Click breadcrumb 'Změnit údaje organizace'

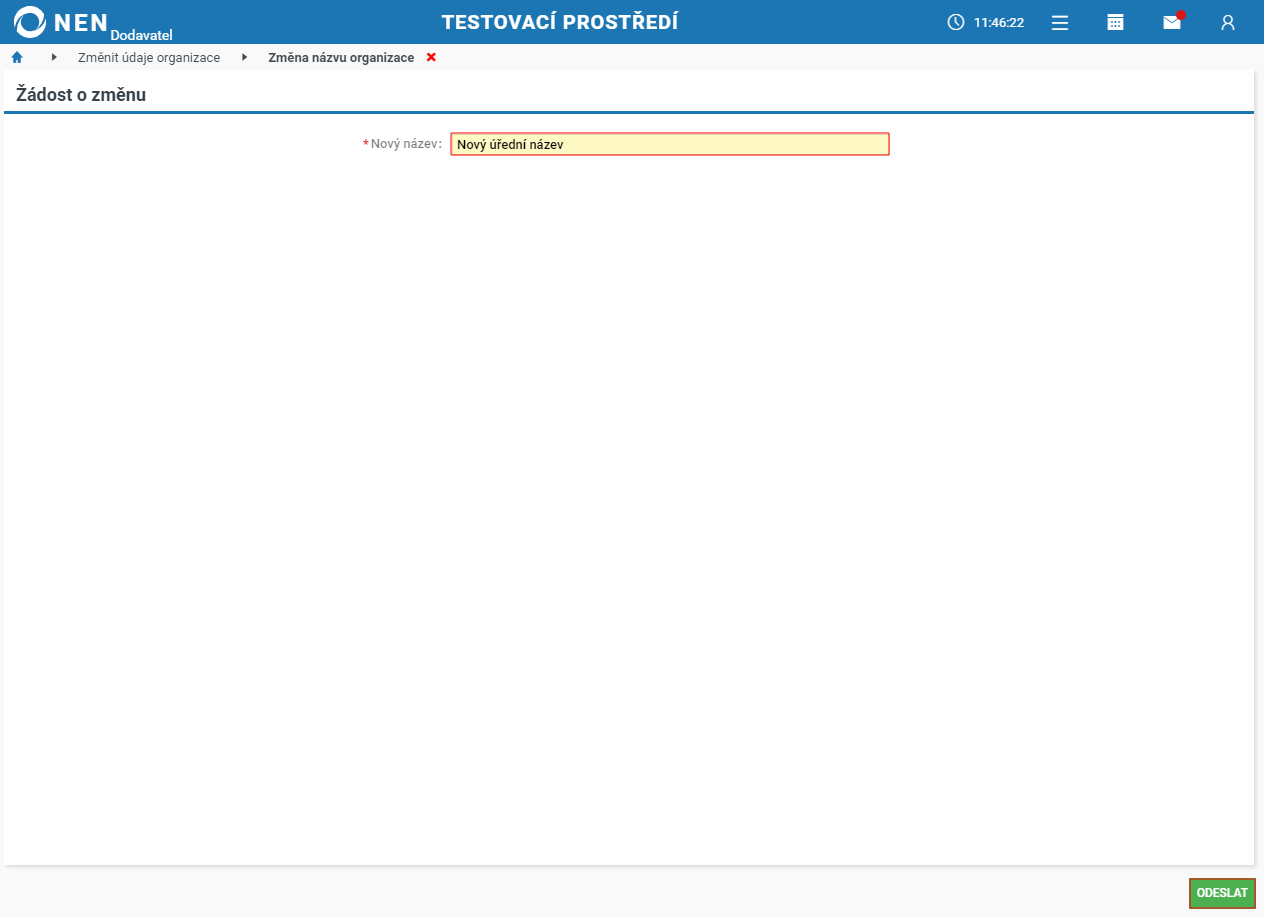coord(149,58)
